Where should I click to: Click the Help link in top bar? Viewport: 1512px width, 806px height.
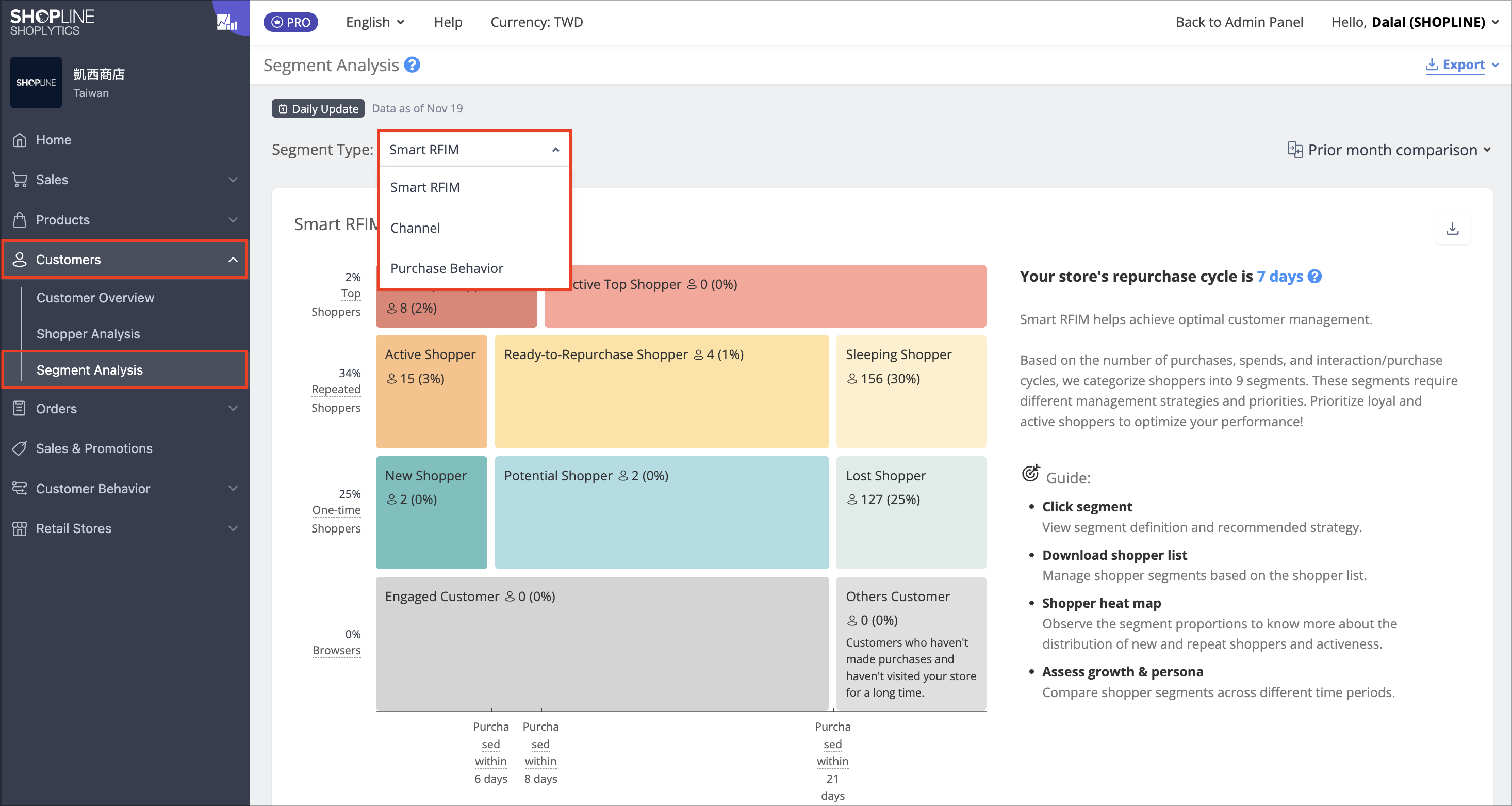pos(448,22)
